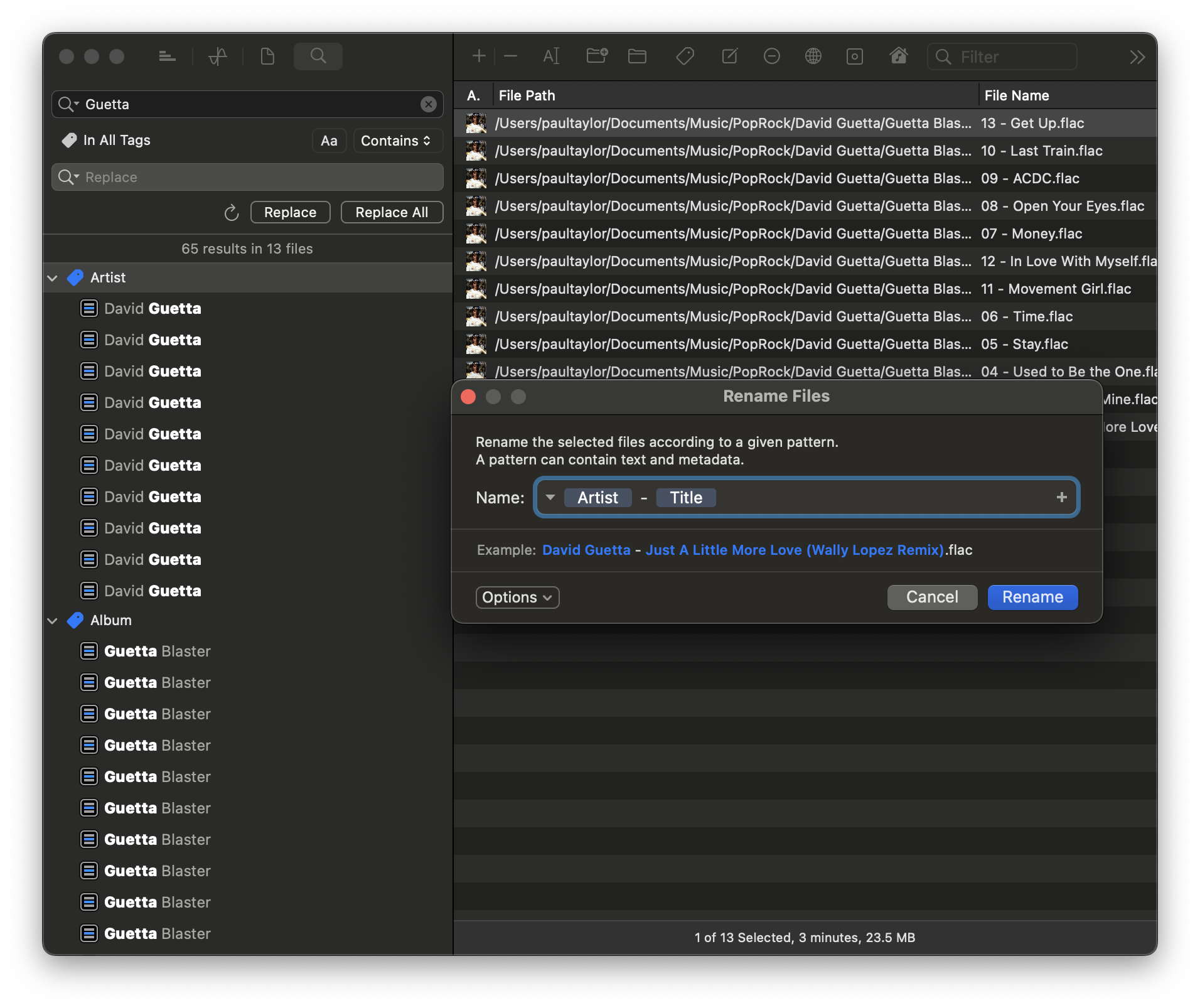Click the In All Tags scope label

[117, 141]
